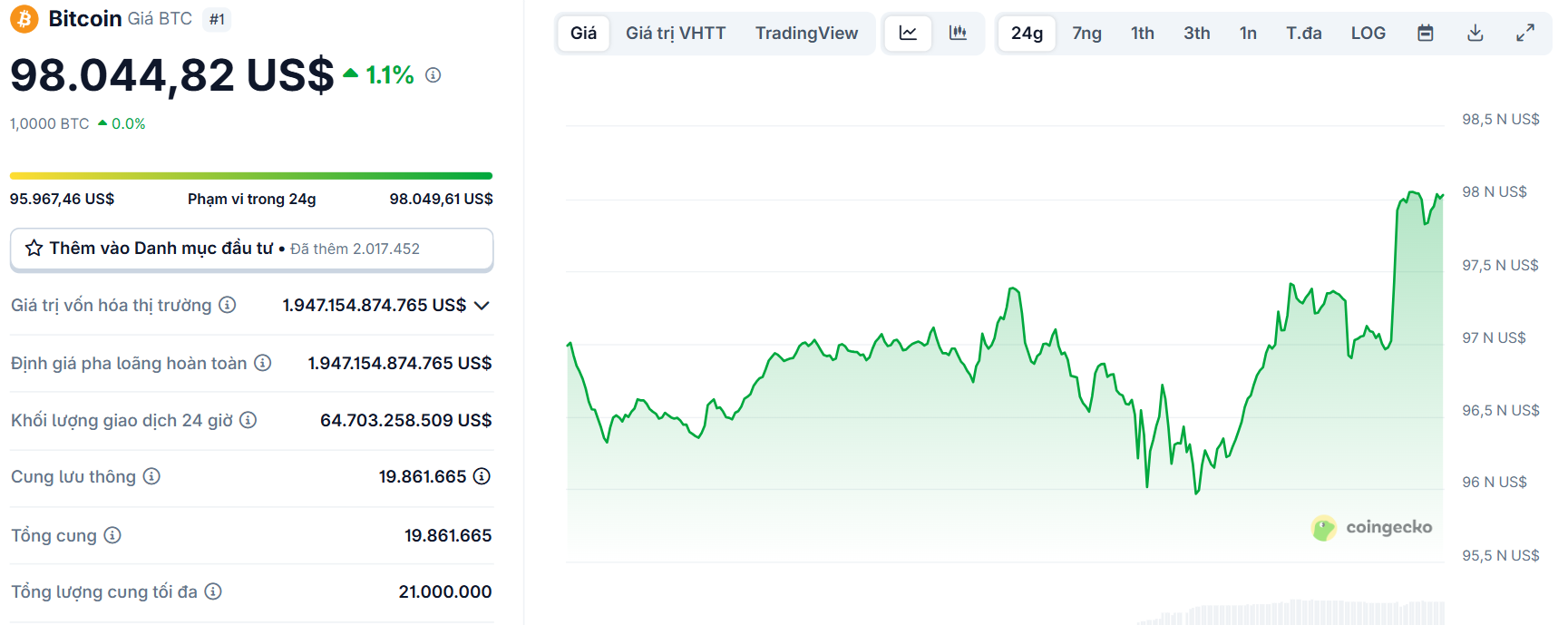This screenshot has height=625, width=1568.
Task: Switch to TradingView tab
Action: click(806, 34)
